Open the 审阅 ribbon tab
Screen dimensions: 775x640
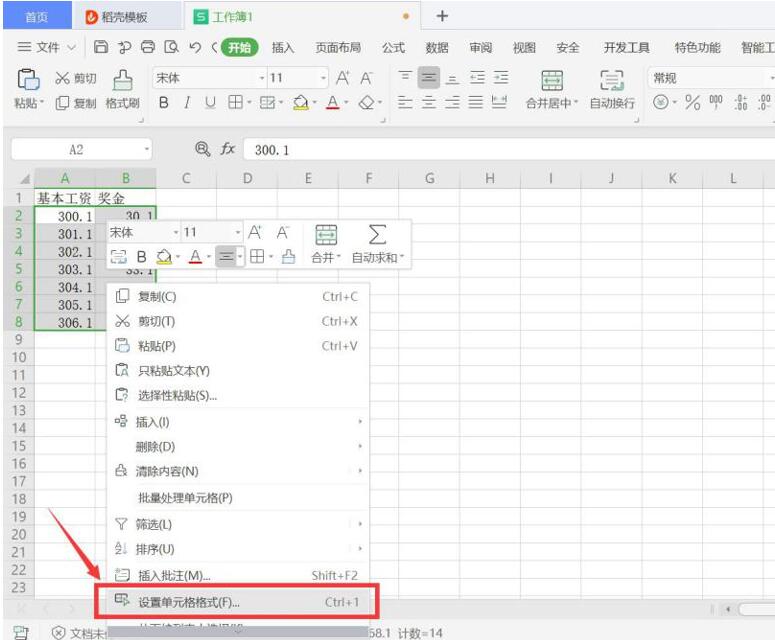tap(480, 47)
